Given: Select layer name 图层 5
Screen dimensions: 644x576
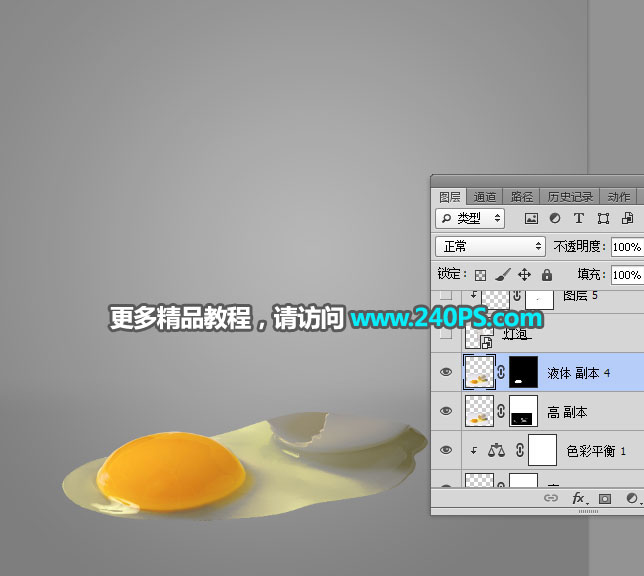Looking at the screenshot, I should pos(580,296).
